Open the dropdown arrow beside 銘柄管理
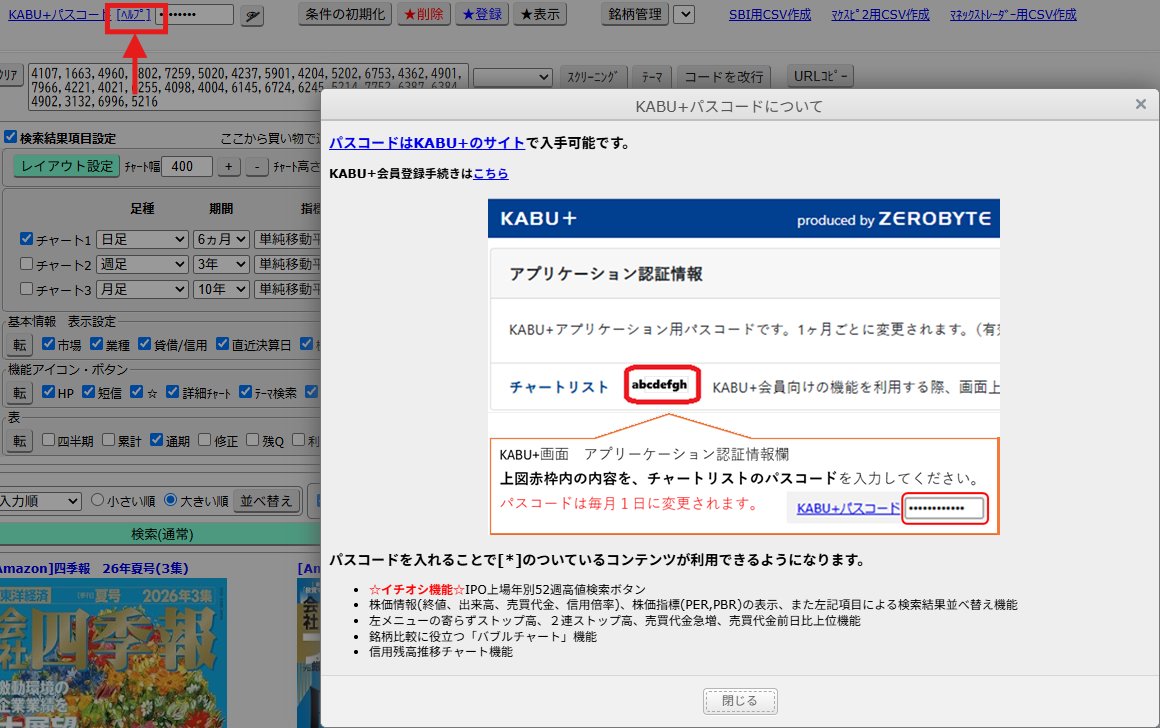Viewport: 1160px width, 728px height. (684, 14)
